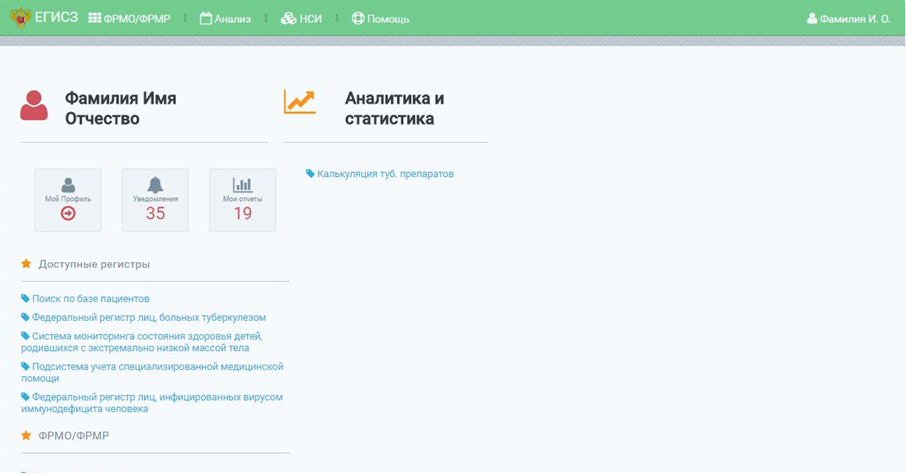Open the Мой Профиль tile
The image size is (906, 474).
point(68,199)
